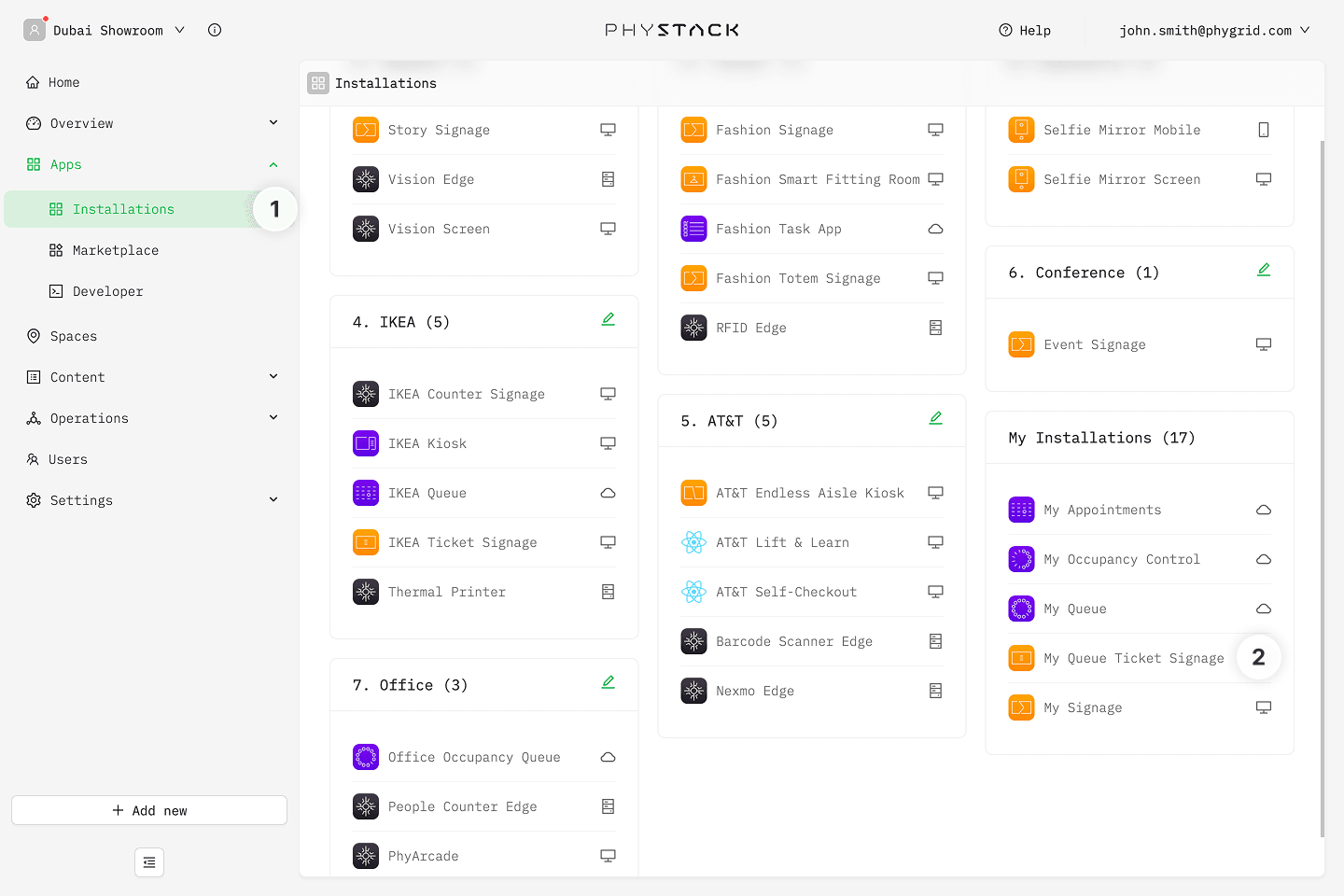
Task: Click the IKEA Kiosk purple app icon
Action: point(366,443)
